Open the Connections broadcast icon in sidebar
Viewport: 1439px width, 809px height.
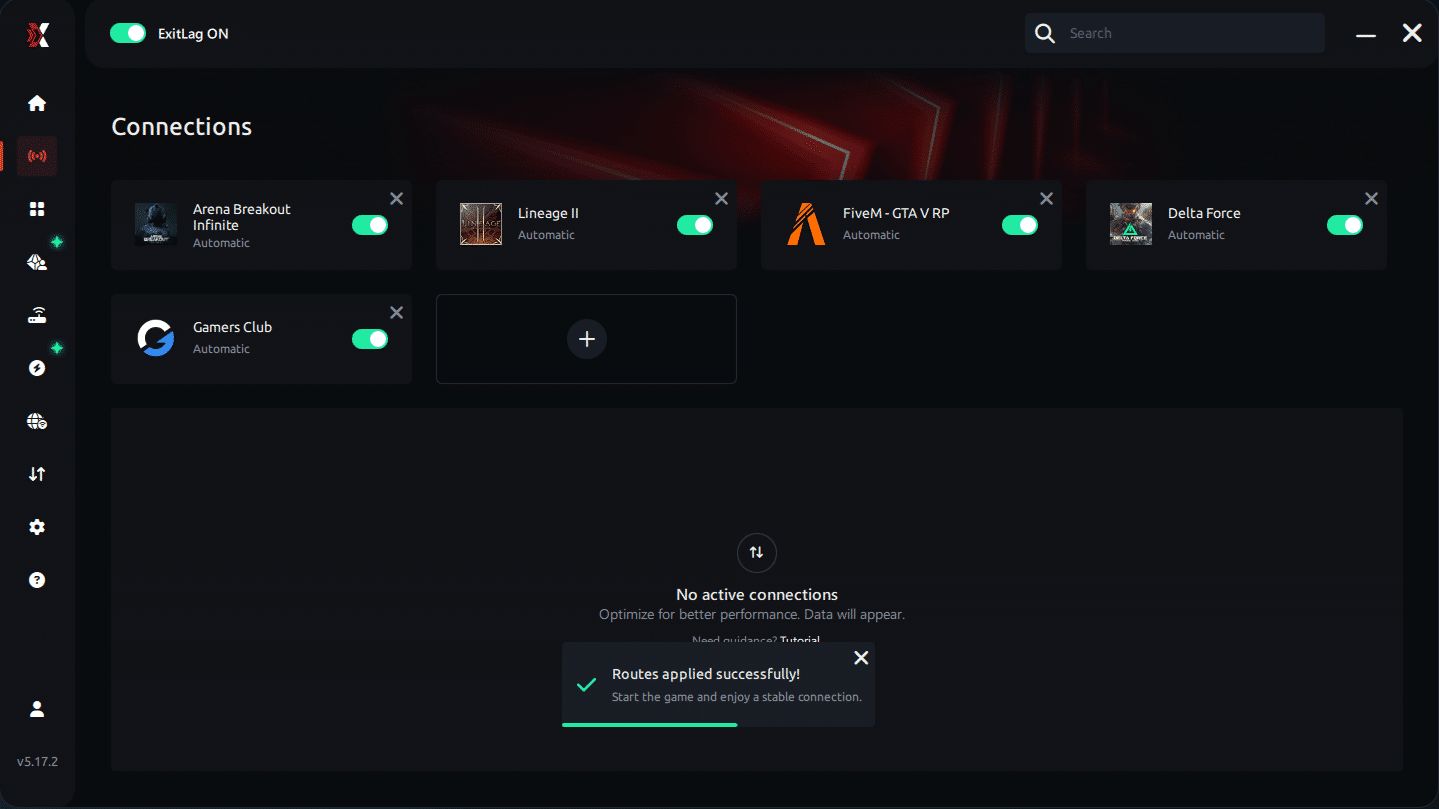coord(37,156)
